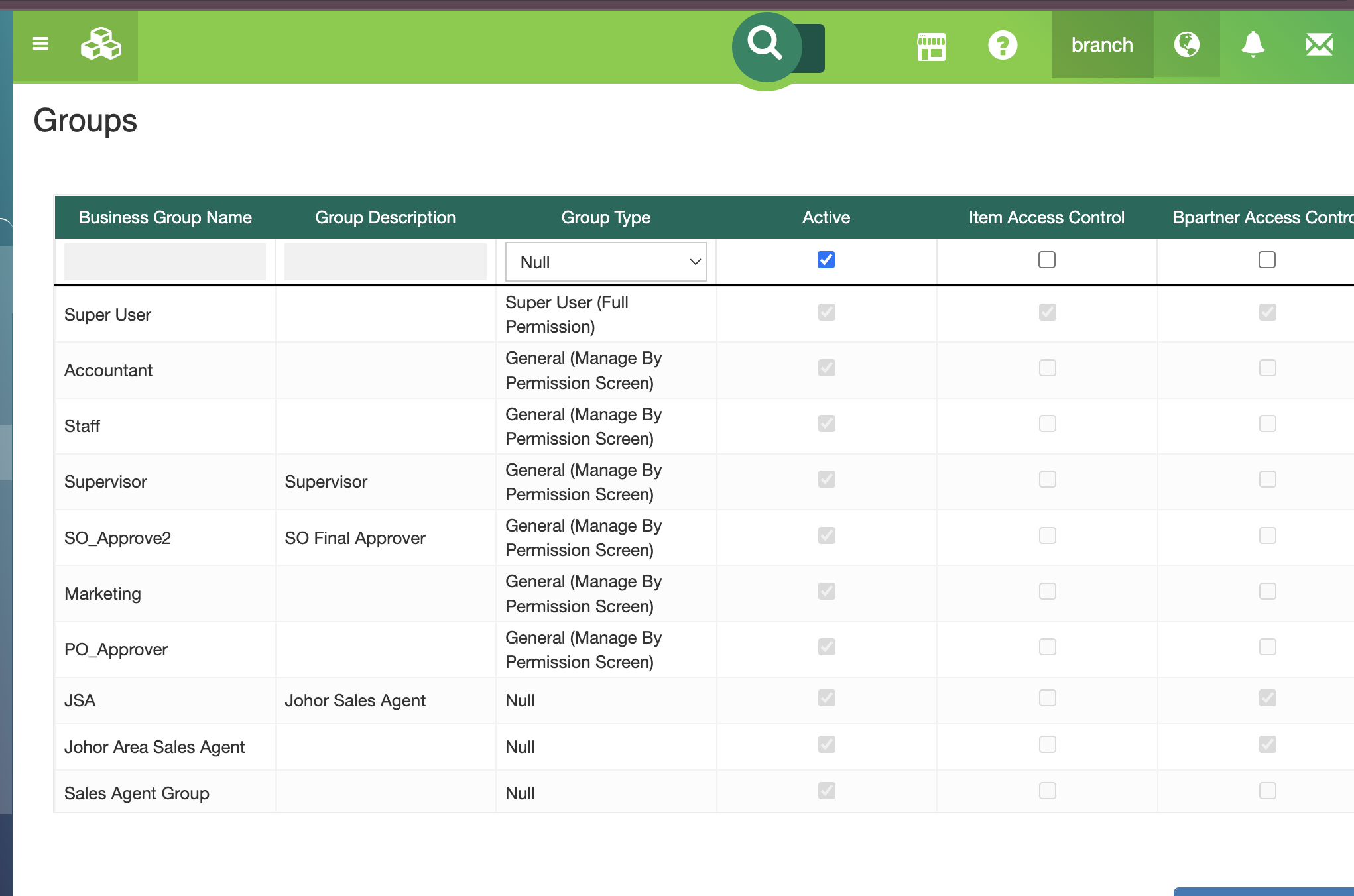Sort by Group Description column header

(385, 217)
